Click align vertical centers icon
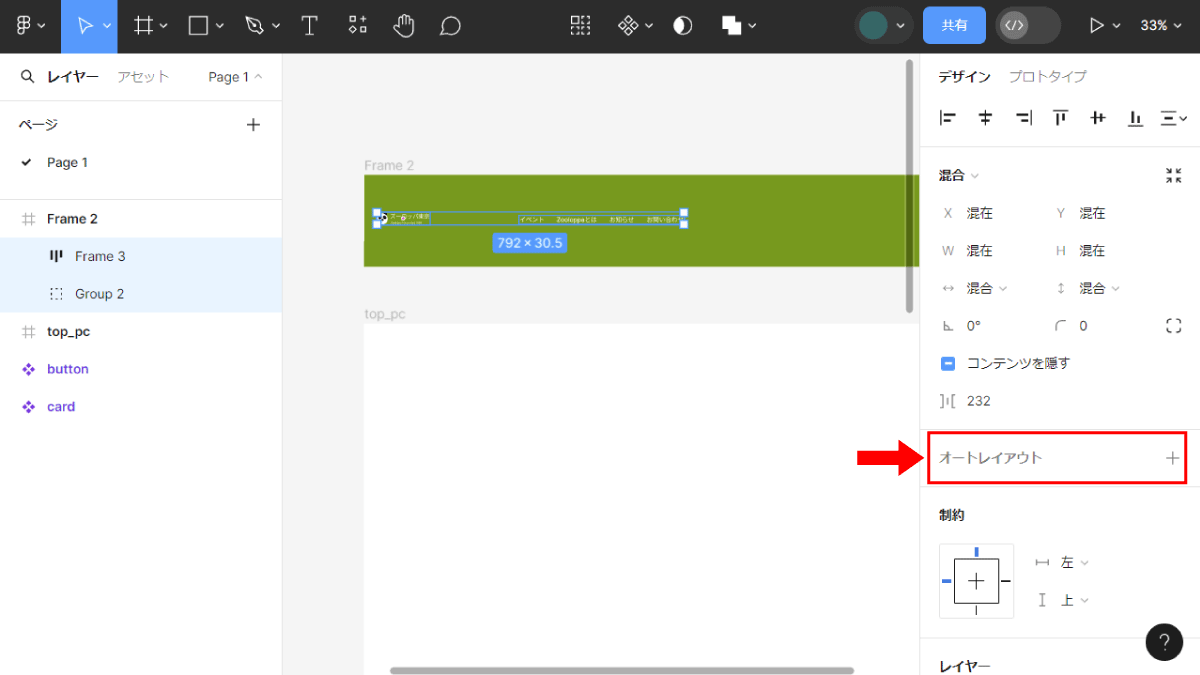 [1098, 118]
